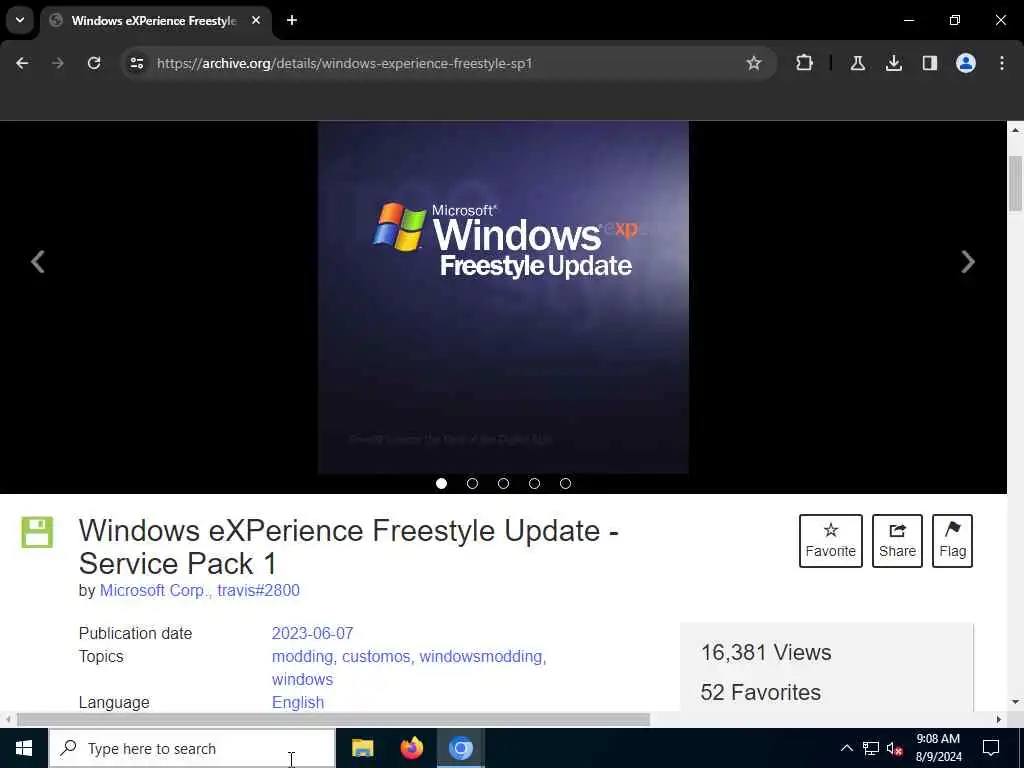Open the Downloads icon in toolbar
1024x768 pixels.
tap(893, 63)
